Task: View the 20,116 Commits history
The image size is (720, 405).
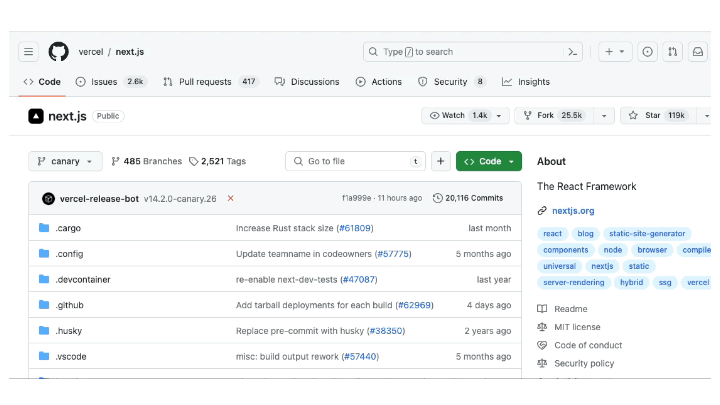Action: coord(468,198)
